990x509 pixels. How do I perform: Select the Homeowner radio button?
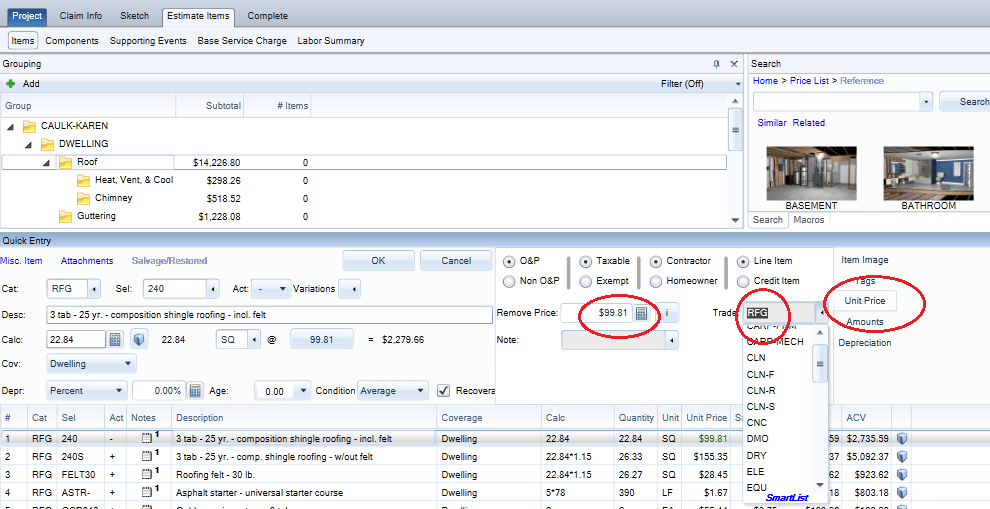[x=656, y=281]
